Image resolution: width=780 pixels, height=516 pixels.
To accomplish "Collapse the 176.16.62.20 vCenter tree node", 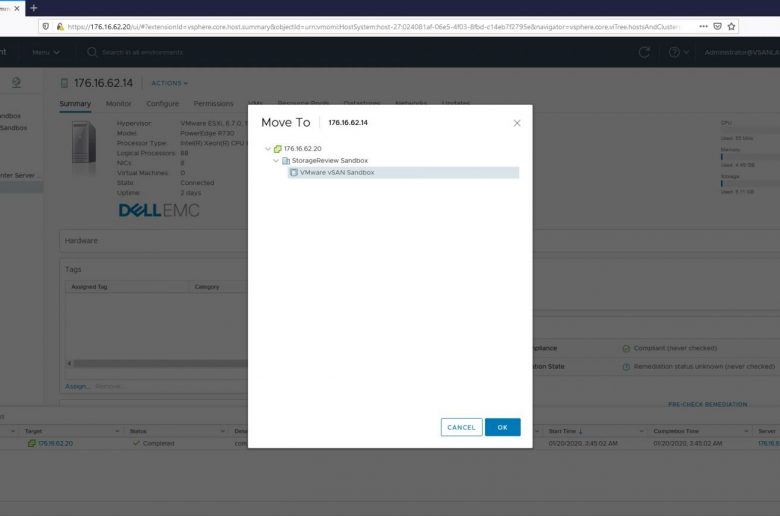I will click(268, 149).
